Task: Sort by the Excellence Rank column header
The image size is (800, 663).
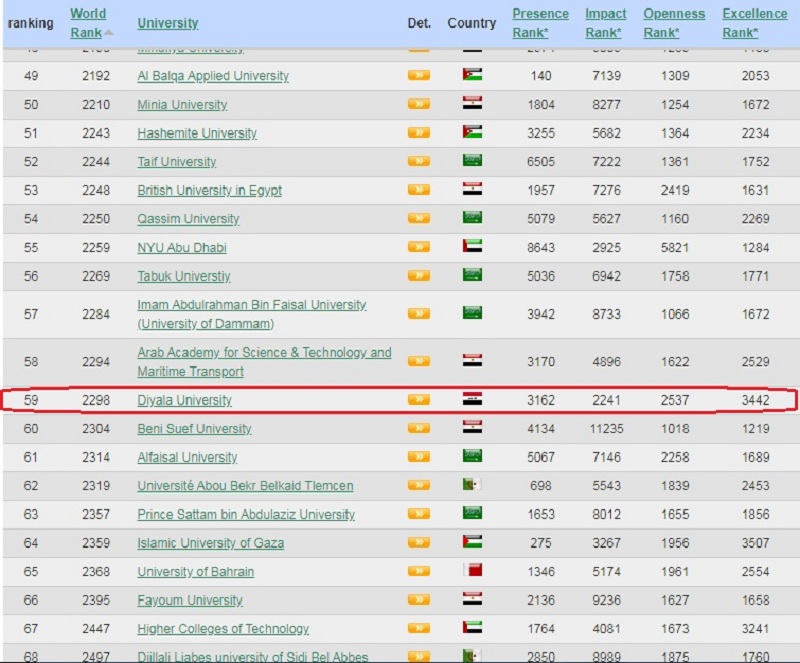Action: tap(755, 23)
